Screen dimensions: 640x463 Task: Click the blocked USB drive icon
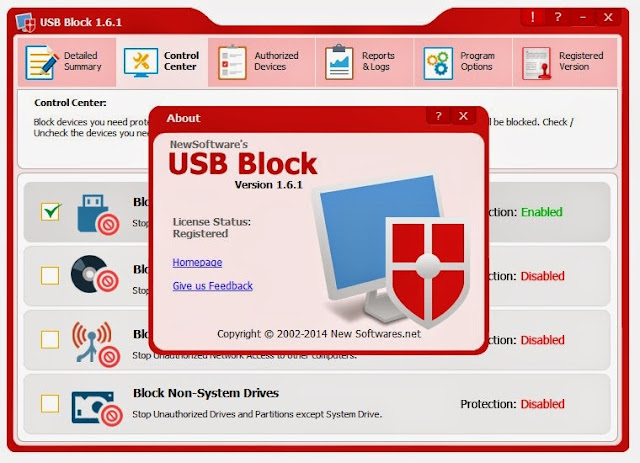(98, 214)
